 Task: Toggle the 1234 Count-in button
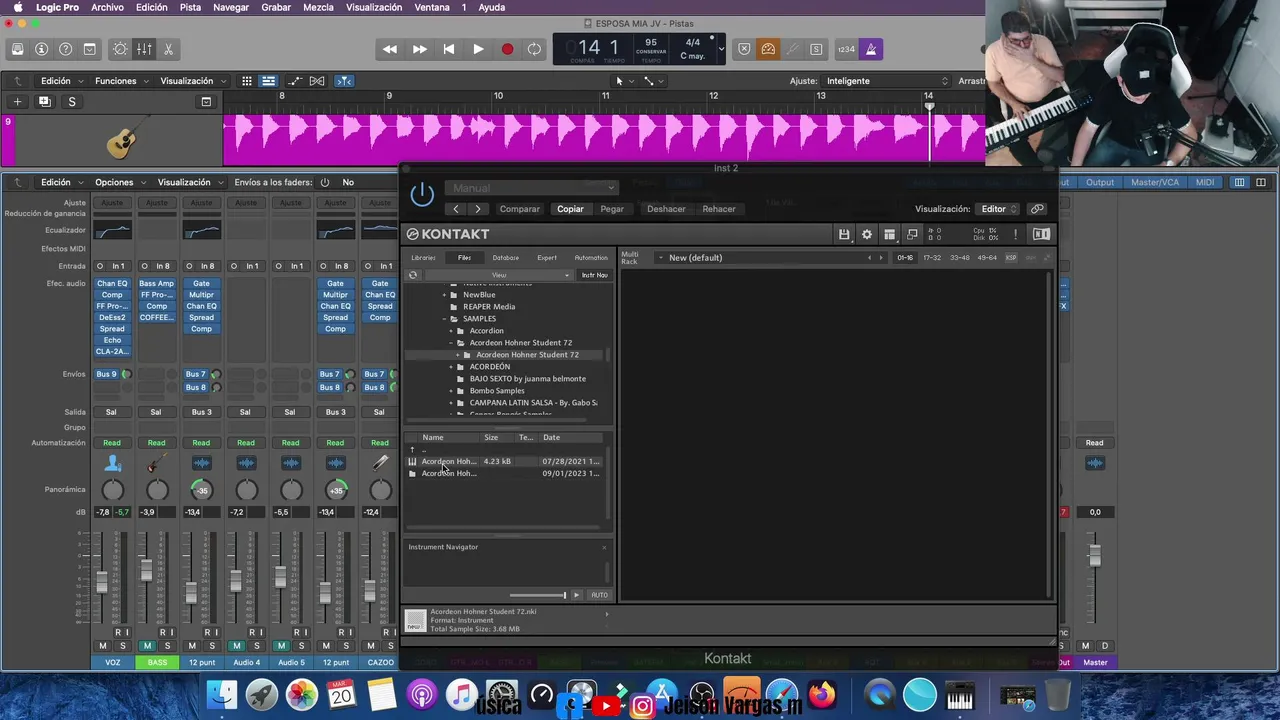(x=846, y=49)
